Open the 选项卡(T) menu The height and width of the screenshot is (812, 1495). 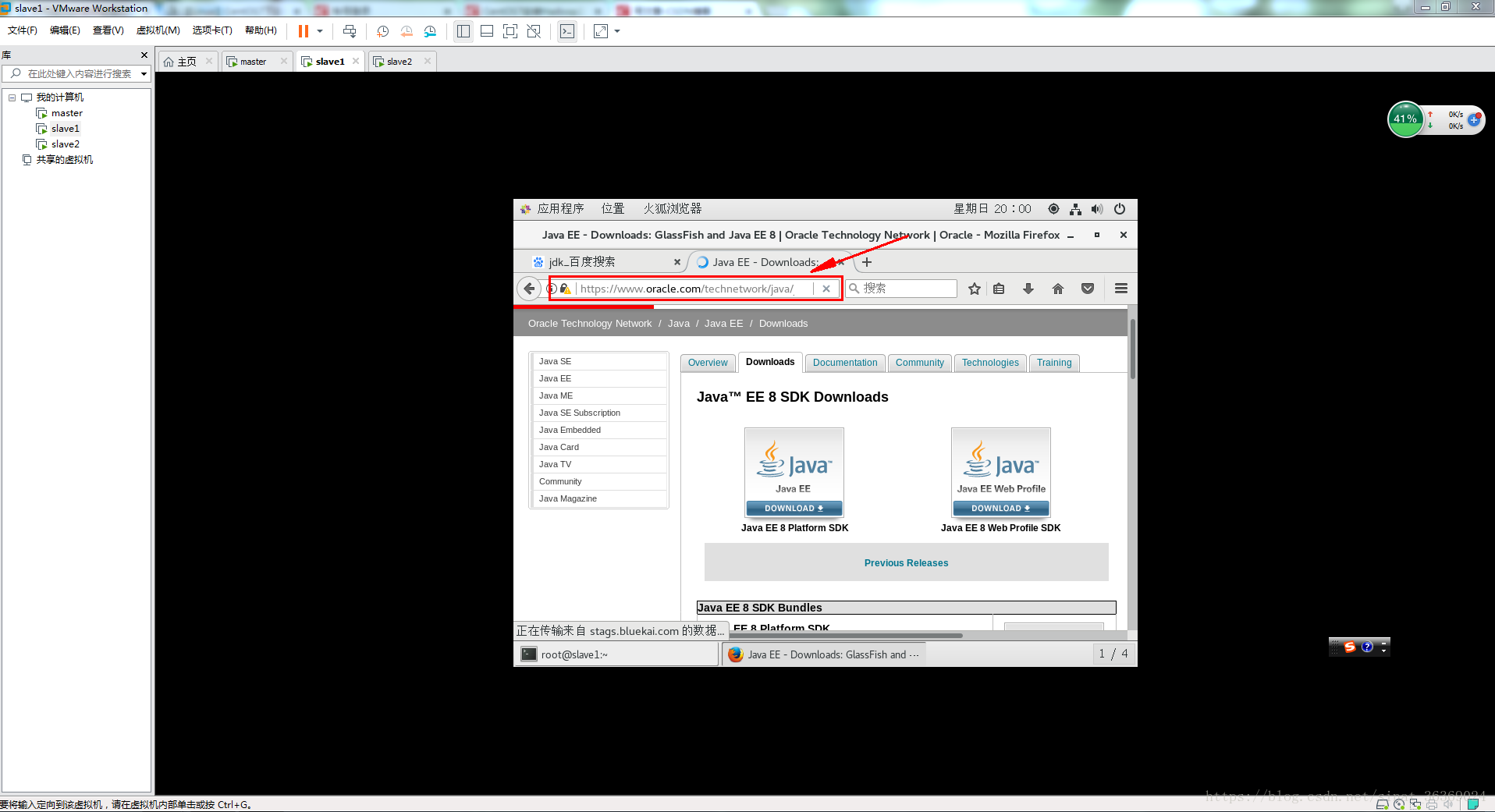tap(212, 30)
